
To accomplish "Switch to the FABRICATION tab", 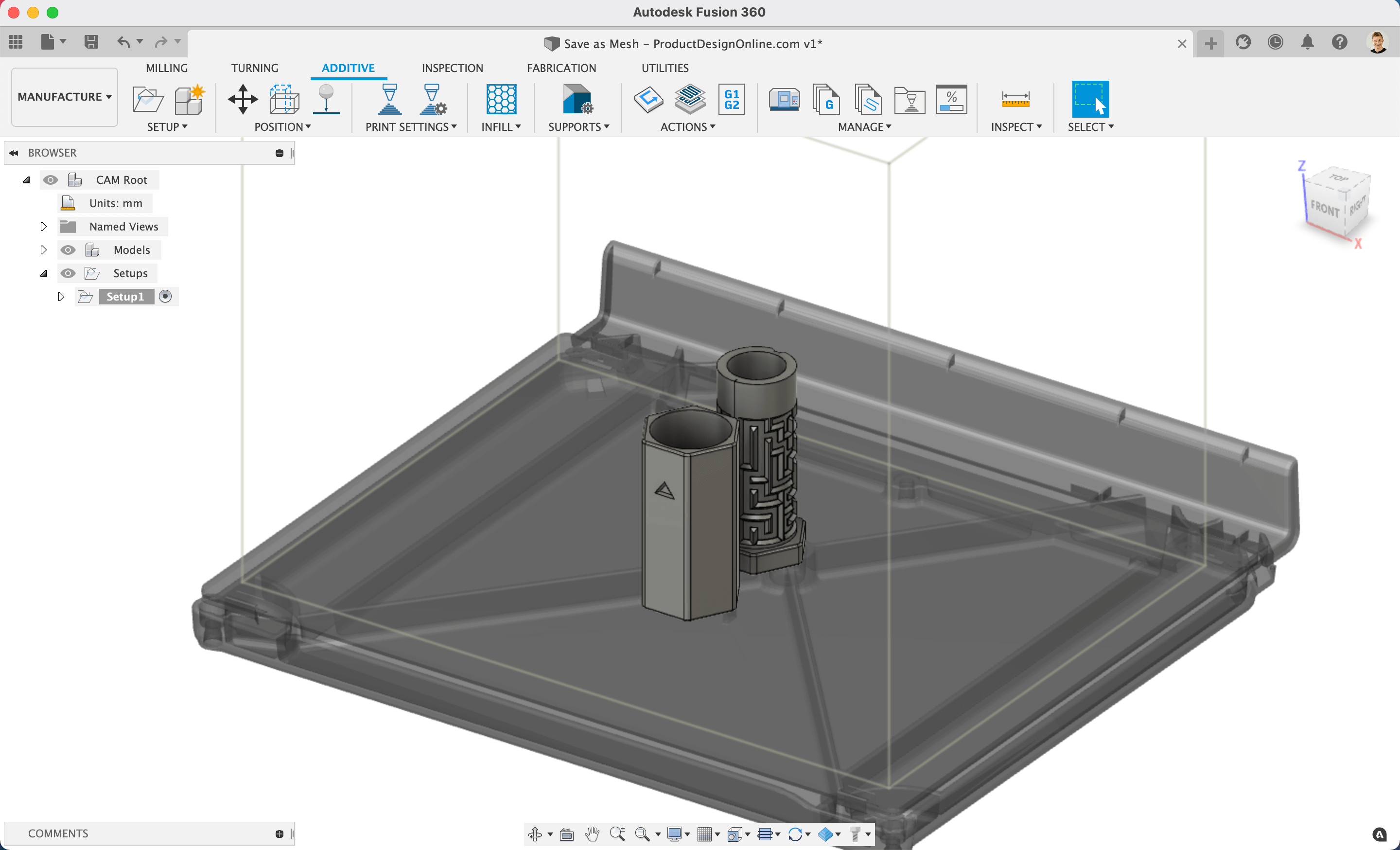I will tap(561, 68).
